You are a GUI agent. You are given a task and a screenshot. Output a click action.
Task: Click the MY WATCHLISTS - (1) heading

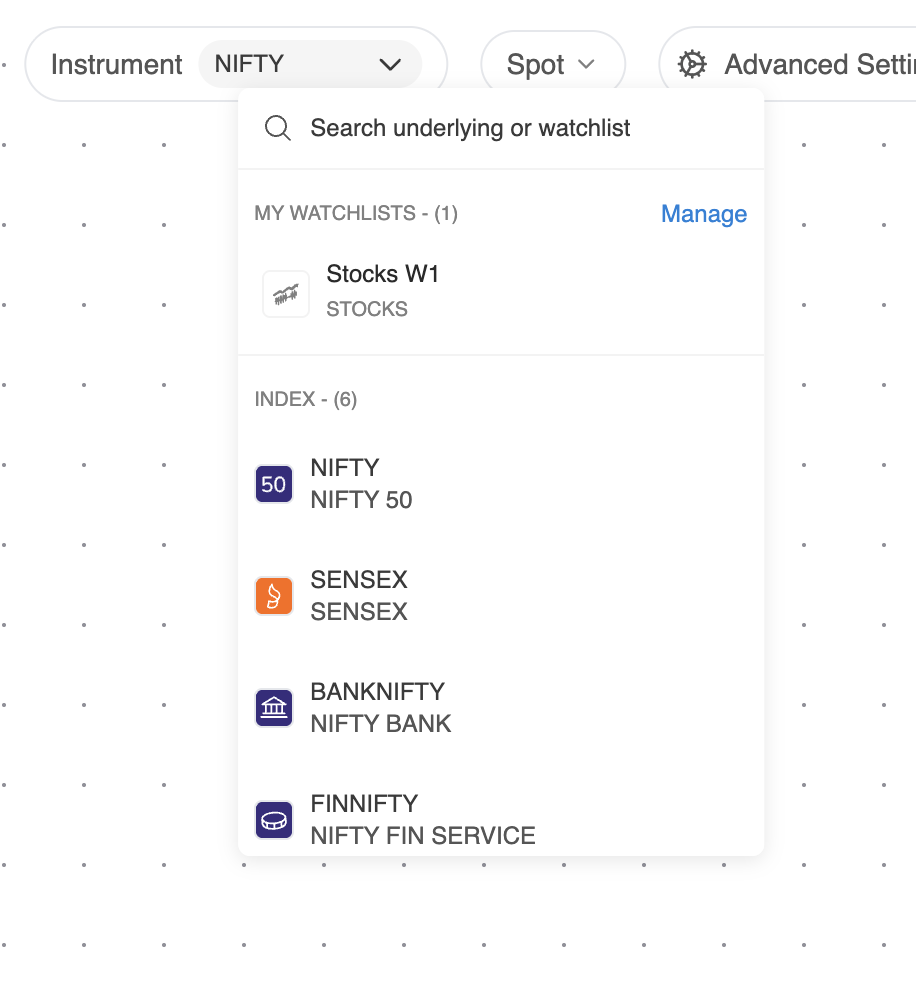[356, 213]
